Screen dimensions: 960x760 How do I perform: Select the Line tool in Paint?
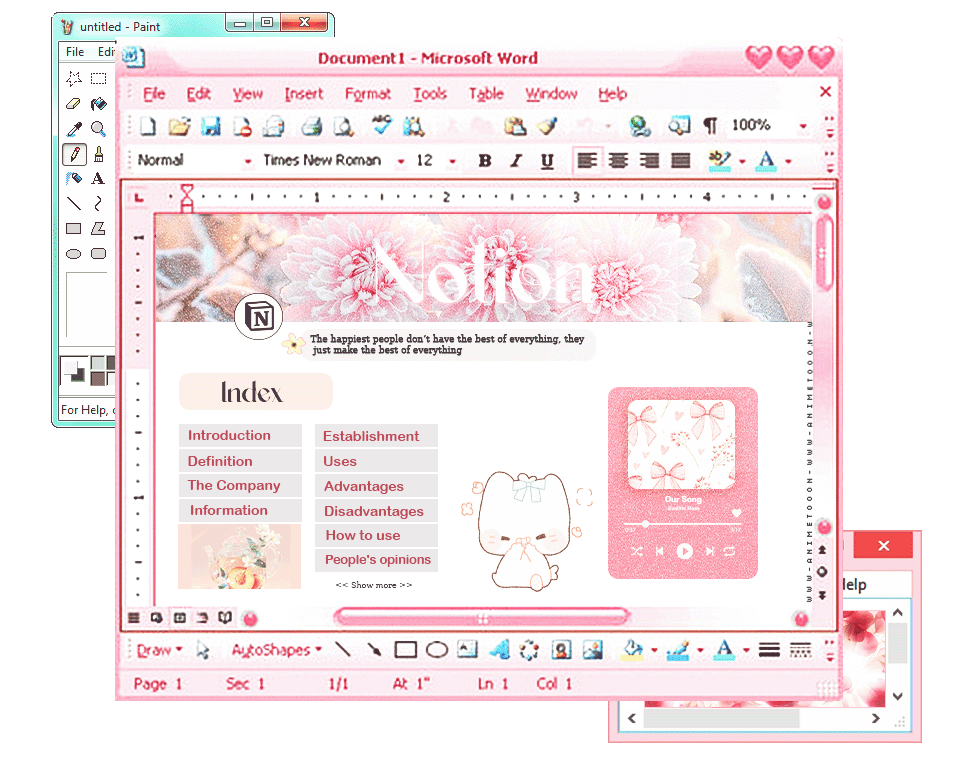tap(73, 203)
